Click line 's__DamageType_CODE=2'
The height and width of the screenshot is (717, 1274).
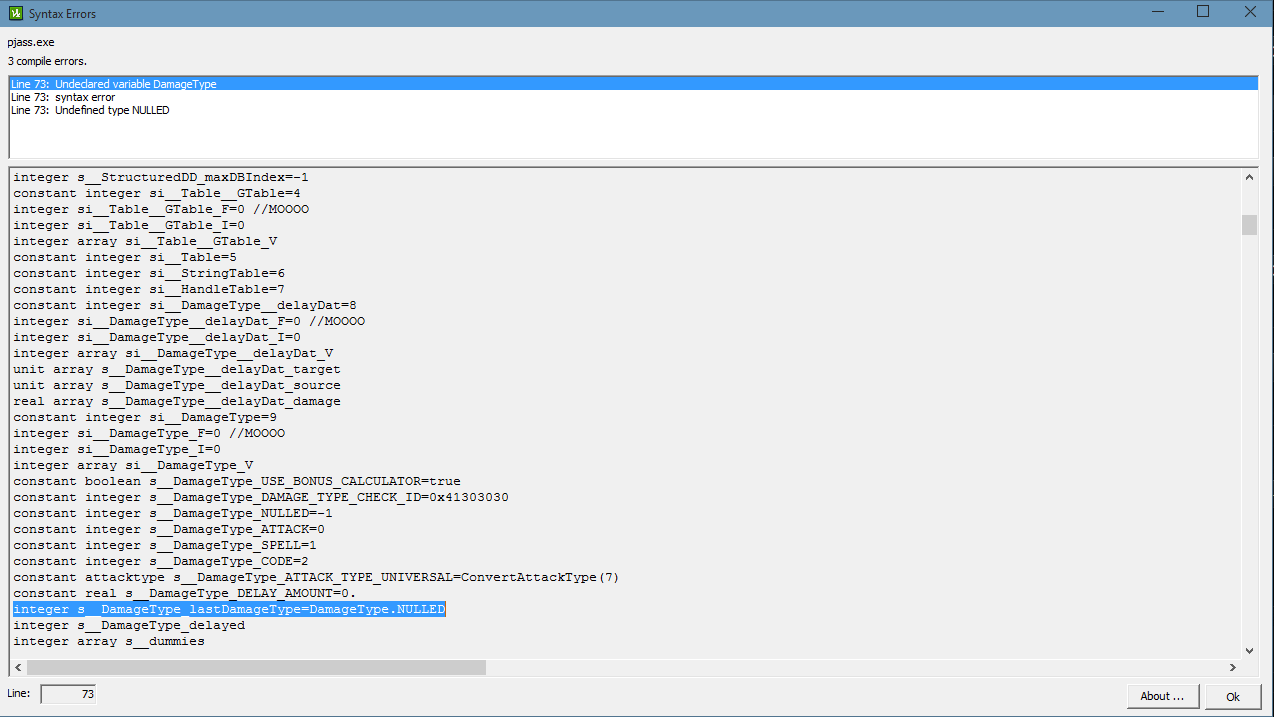click(x=161, y=561)
